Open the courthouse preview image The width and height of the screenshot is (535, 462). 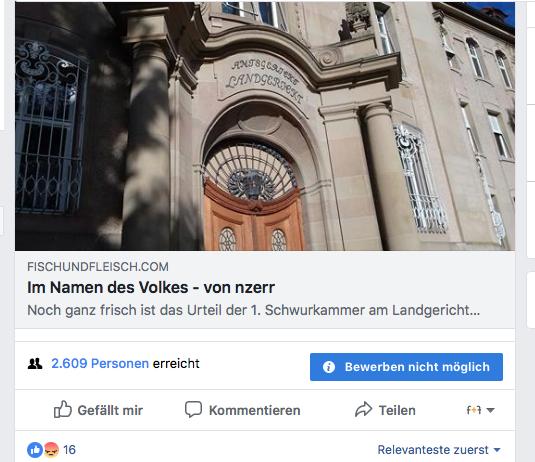265,126
